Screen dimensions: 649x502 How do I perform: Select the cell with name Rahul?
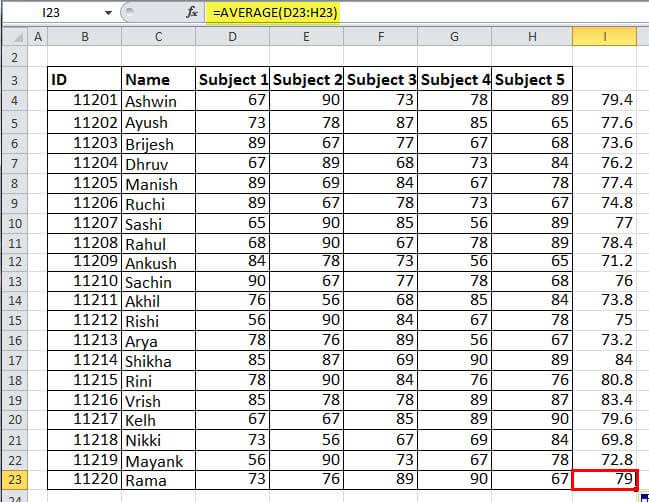[x=159, y=243]
